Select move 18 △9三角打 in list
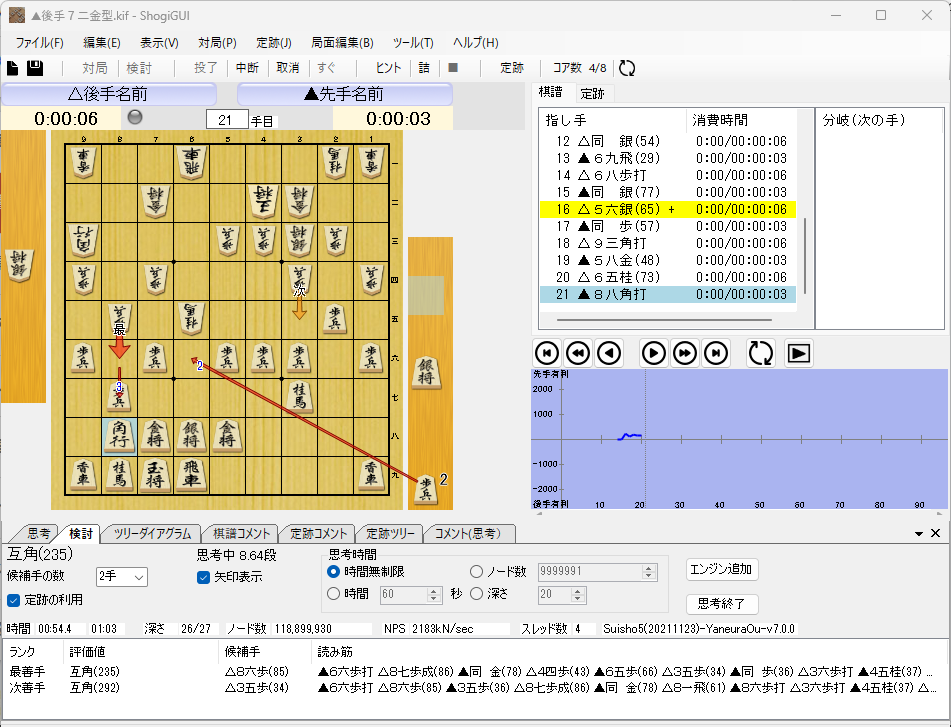The width and height of the screenshot is (951, 727). click(668, 243)
